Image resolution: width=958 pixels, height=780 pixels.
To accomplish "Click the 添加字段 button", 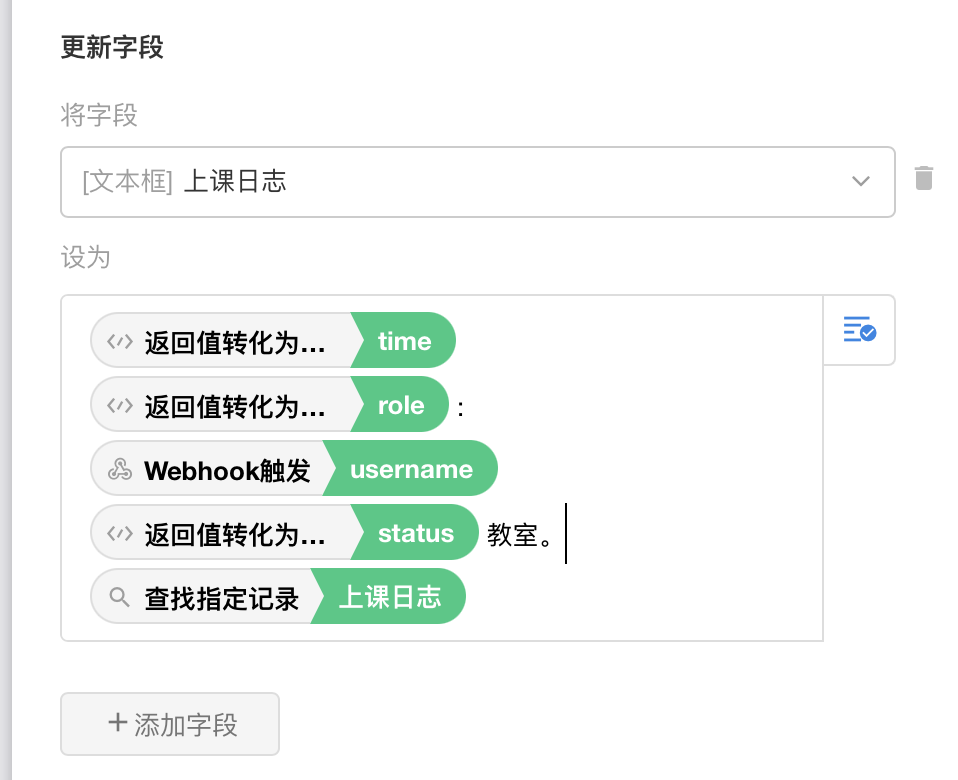I will click(x=169, y=723).
